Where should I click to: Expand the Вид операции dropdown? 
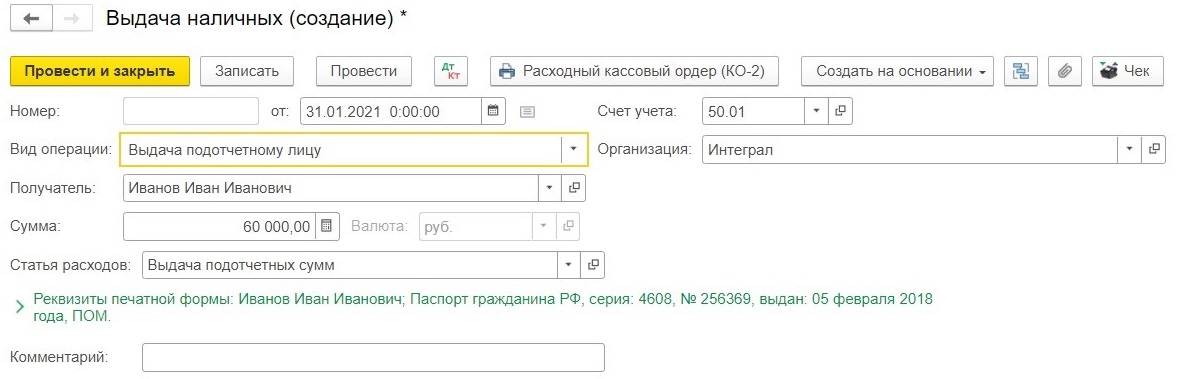click(574, 149)
